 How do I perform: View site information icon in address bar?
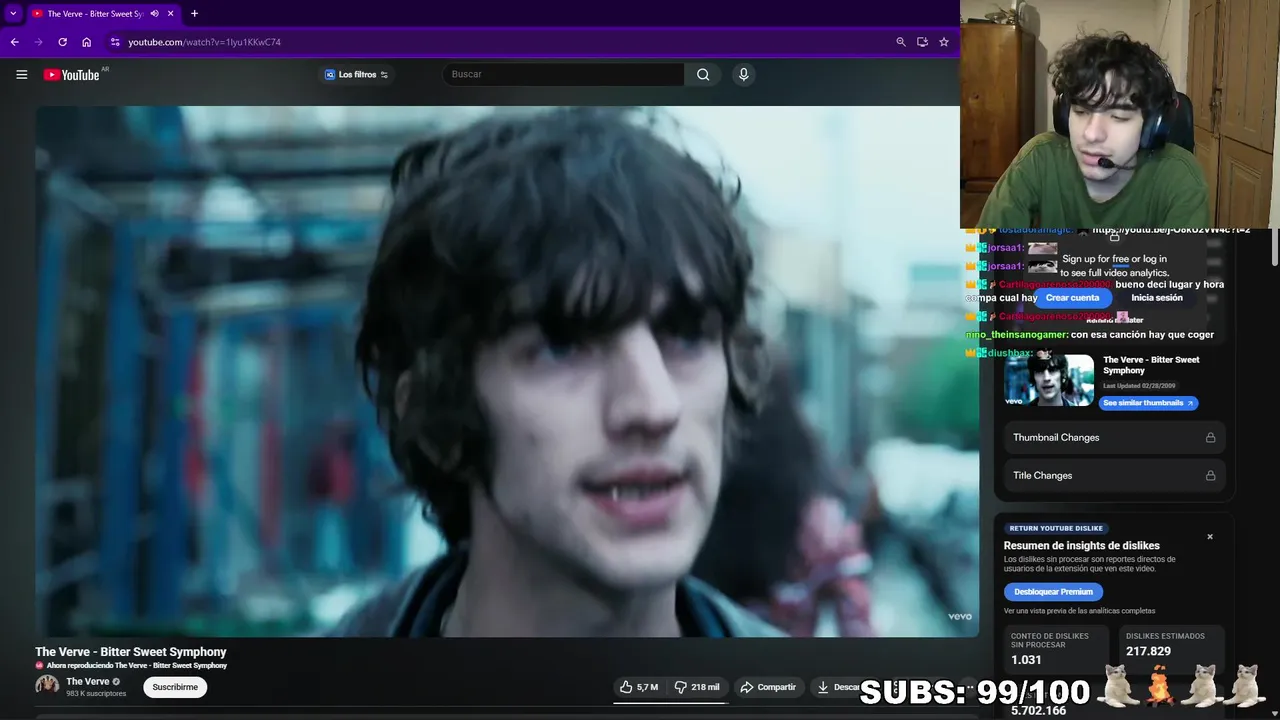pyautogui.click(x=115, y=42)
